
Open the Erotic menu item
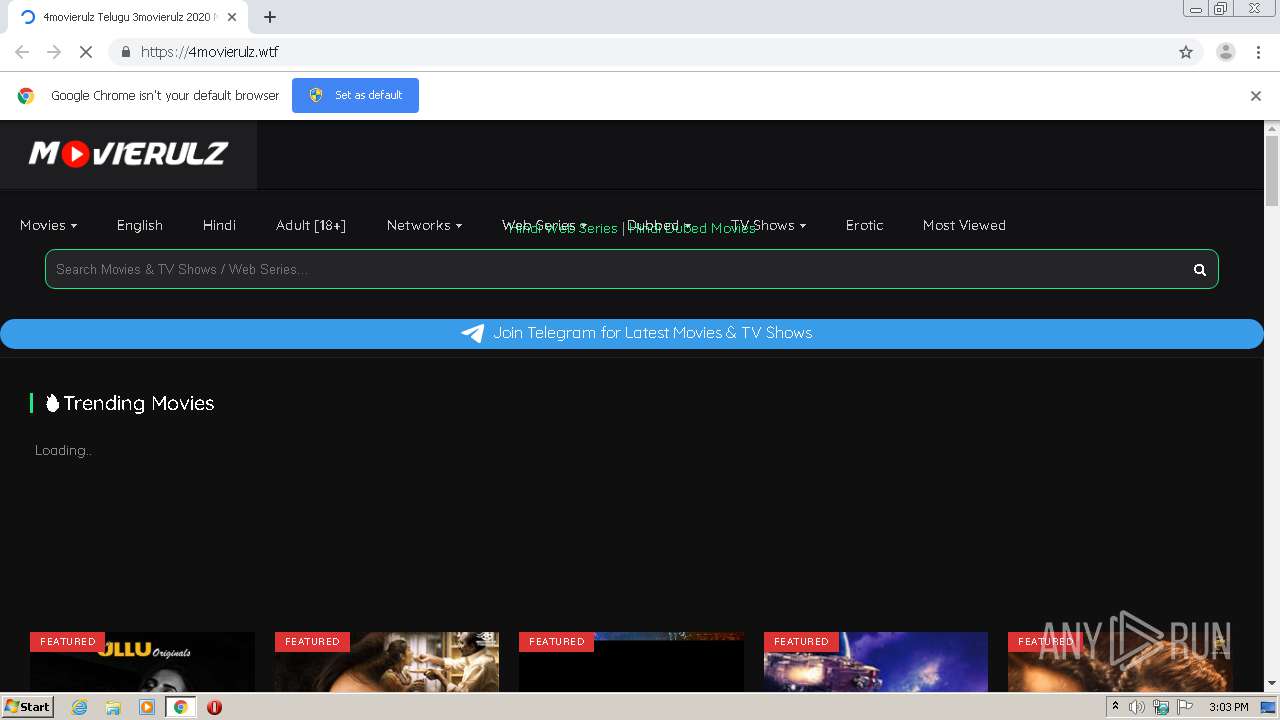coord(864,225)
